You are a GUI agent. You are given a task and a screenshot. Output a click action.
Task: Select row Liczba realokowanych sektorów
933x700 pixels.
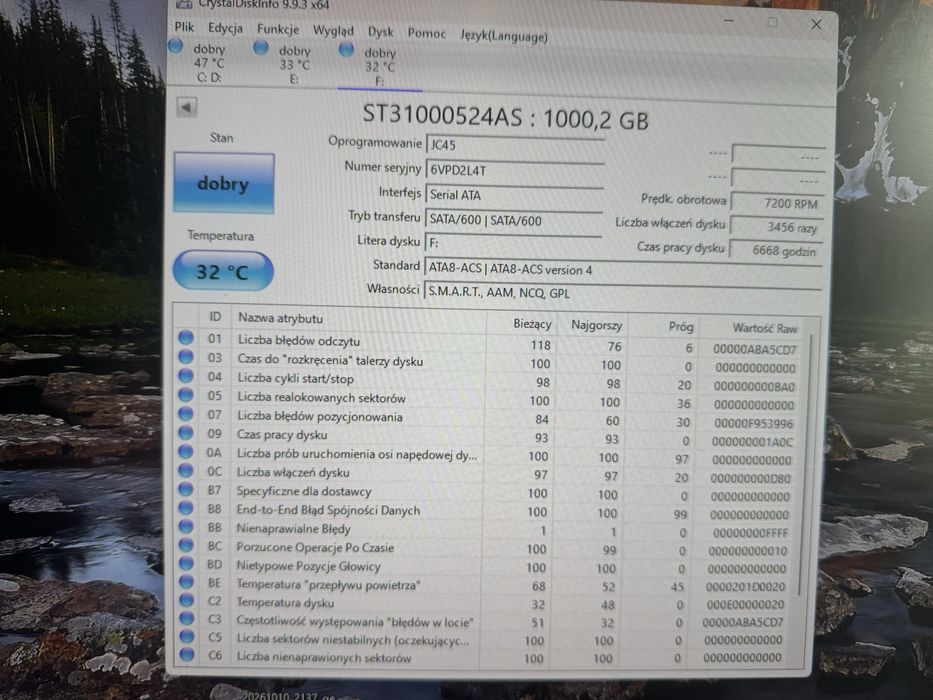[x=489, y=400]
